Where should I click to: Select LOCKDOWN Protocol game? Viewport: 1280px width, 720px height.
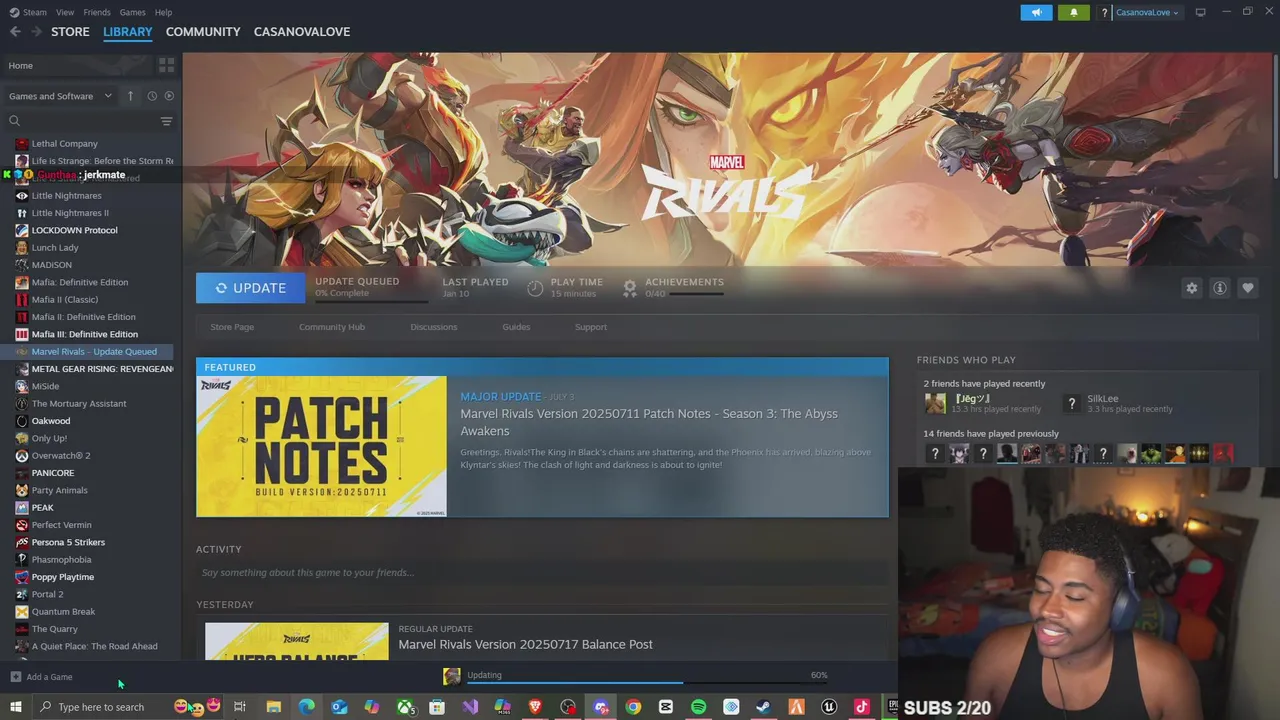coord(74,230)
